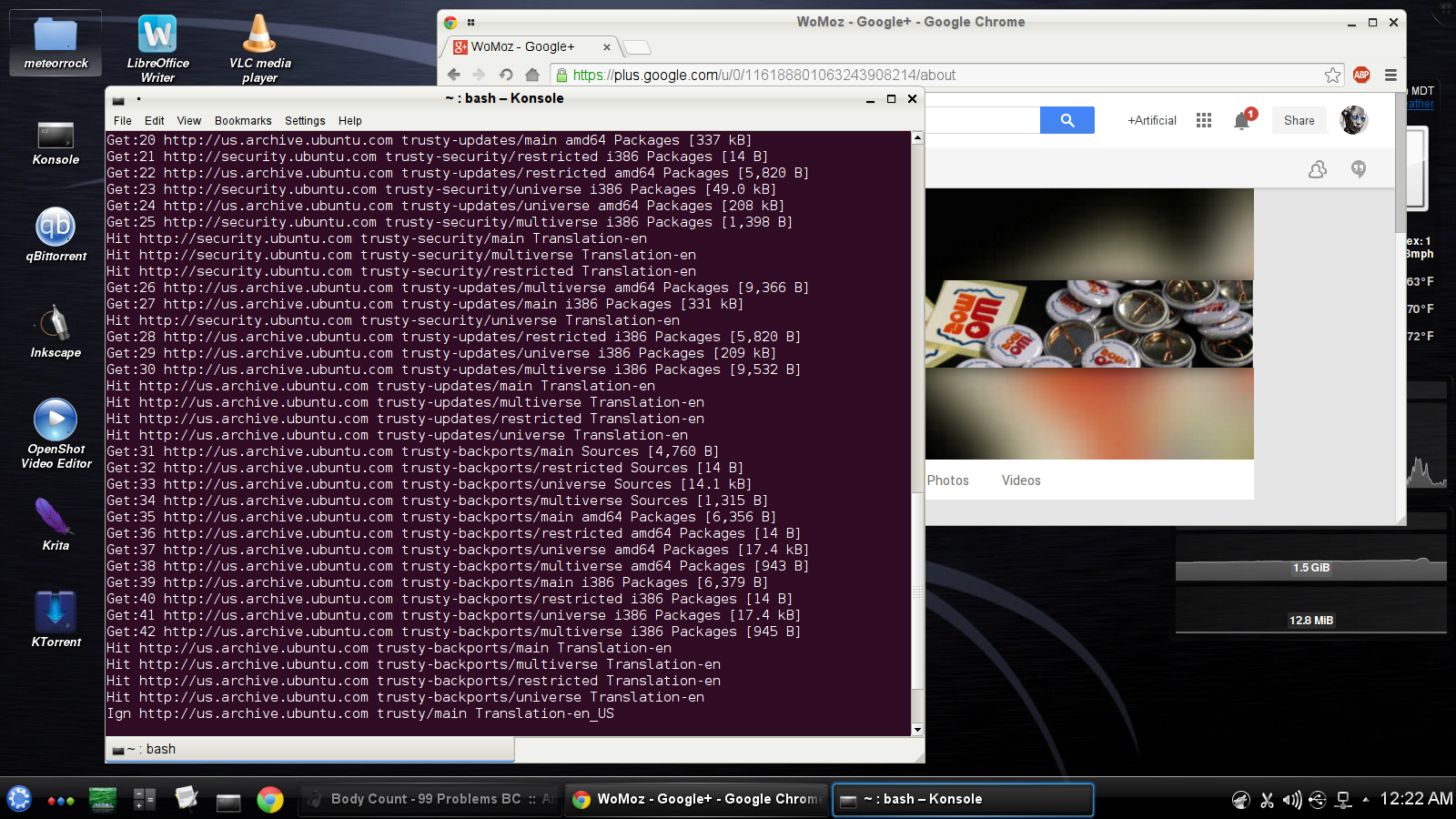The height and width of the screenshot is (819, 1456).
Task: Click the Chrome address bar URL
Action: pyautogui.click(x=764, y=75)
